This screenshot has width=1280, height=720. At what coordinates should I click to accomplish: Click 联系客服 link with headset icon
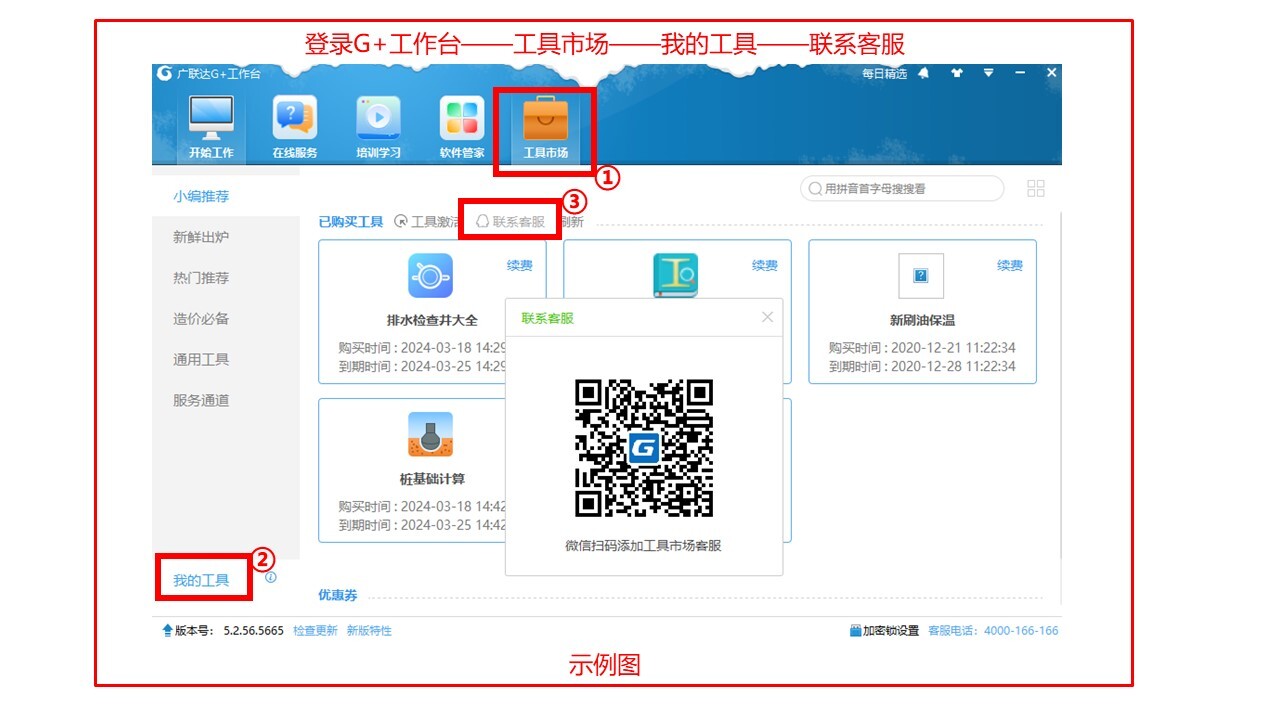point(510,222)
